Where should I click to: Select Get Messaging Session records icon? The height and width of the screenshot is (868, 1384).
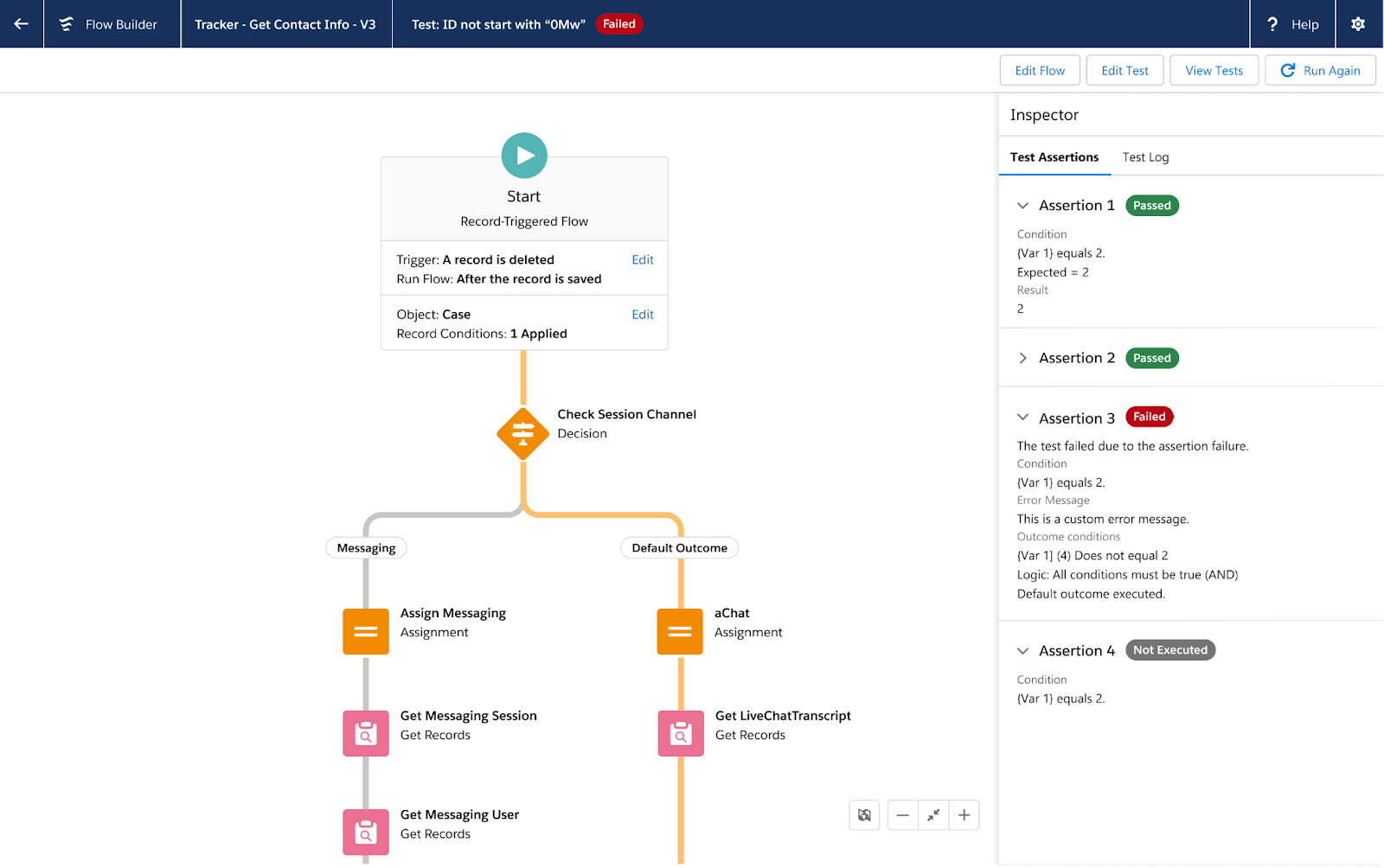tap(366, 733)
